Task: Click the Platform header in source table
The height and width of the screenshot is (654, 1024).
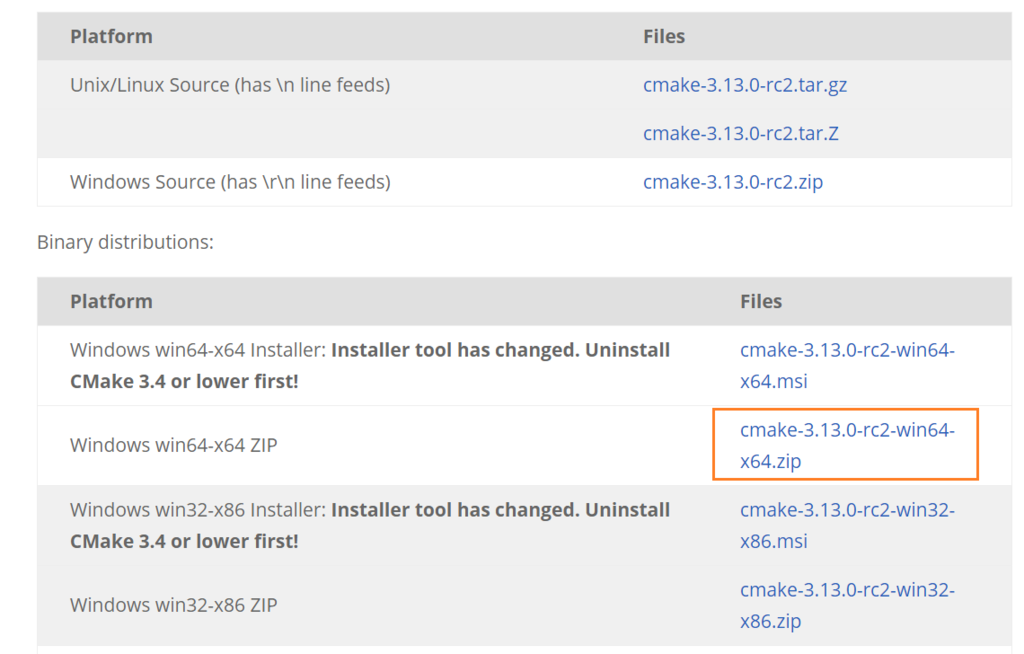Action: [111, 37]
